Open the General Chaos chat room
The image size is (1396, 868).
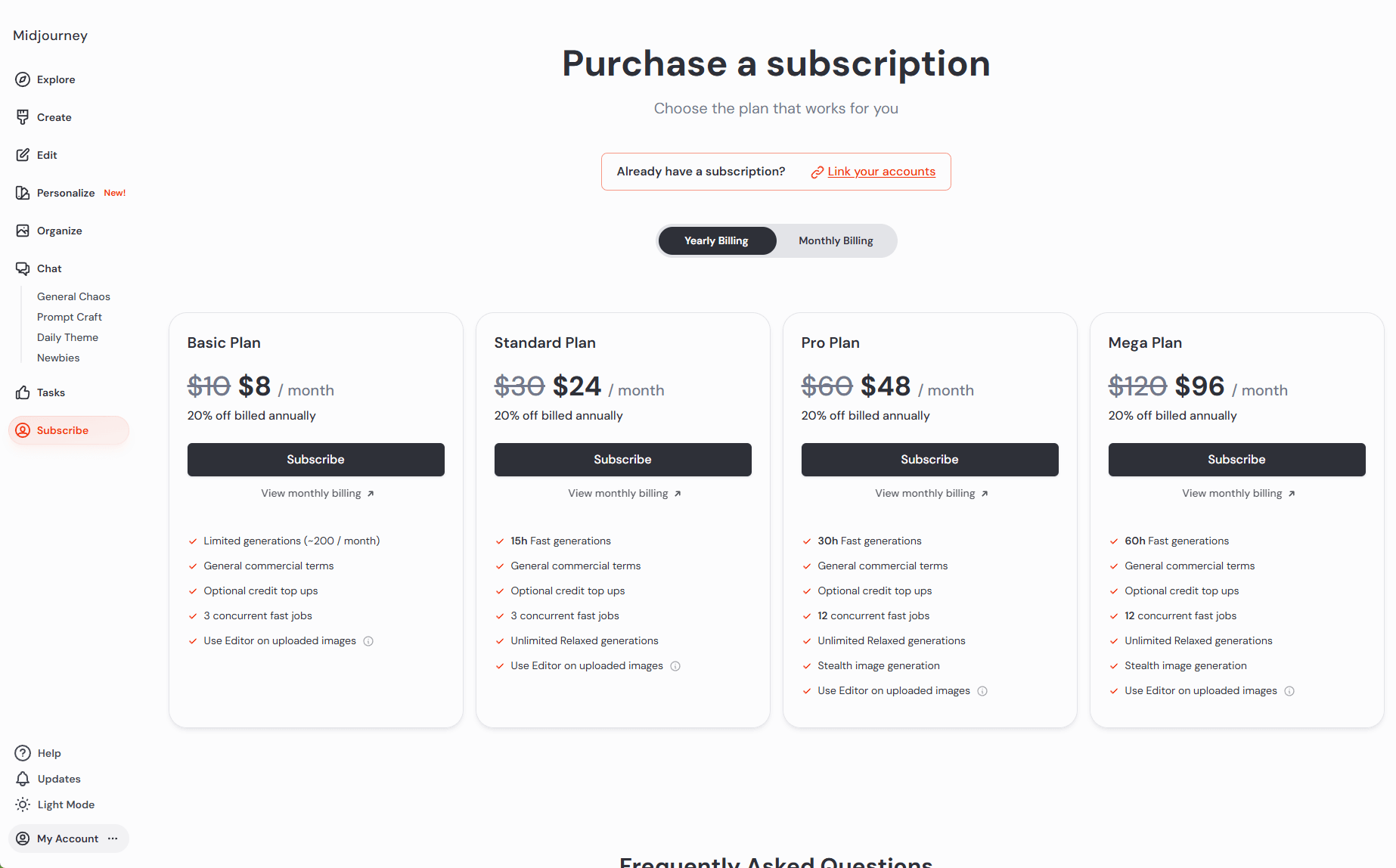coord(73,296)
